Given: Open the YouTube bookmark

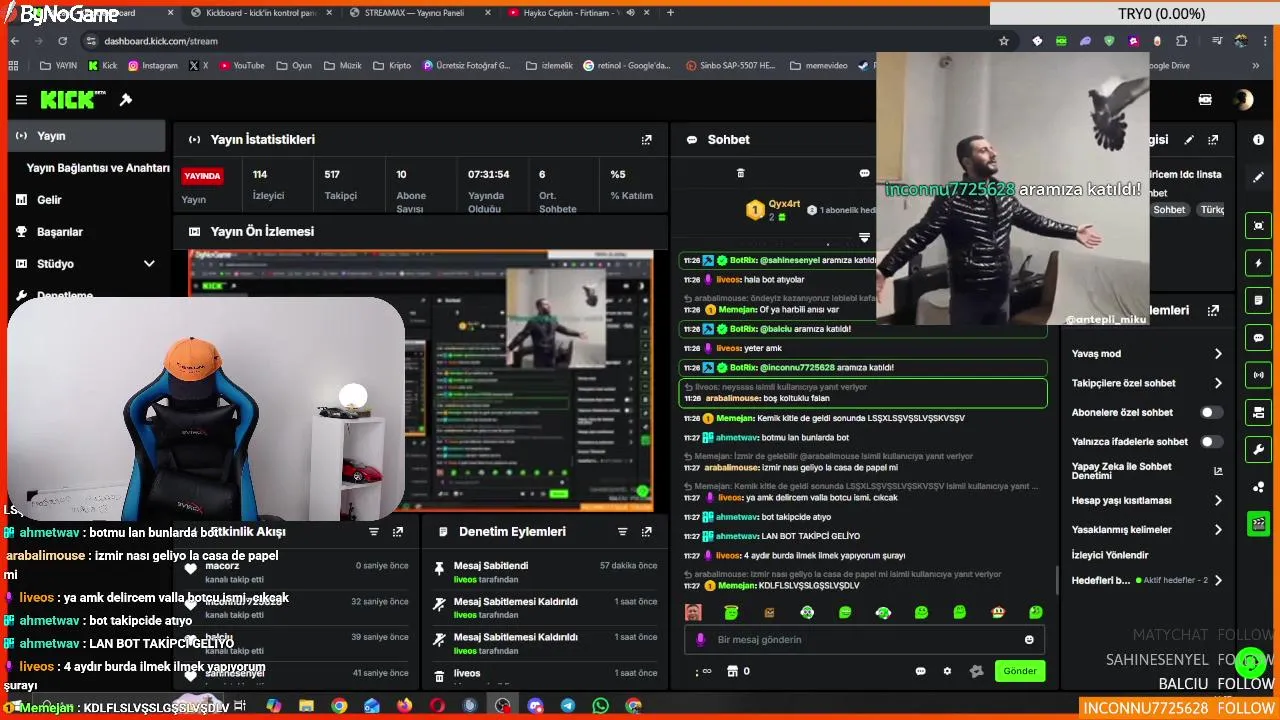Looking at the screenshot, I should click(x=242, y=66).
